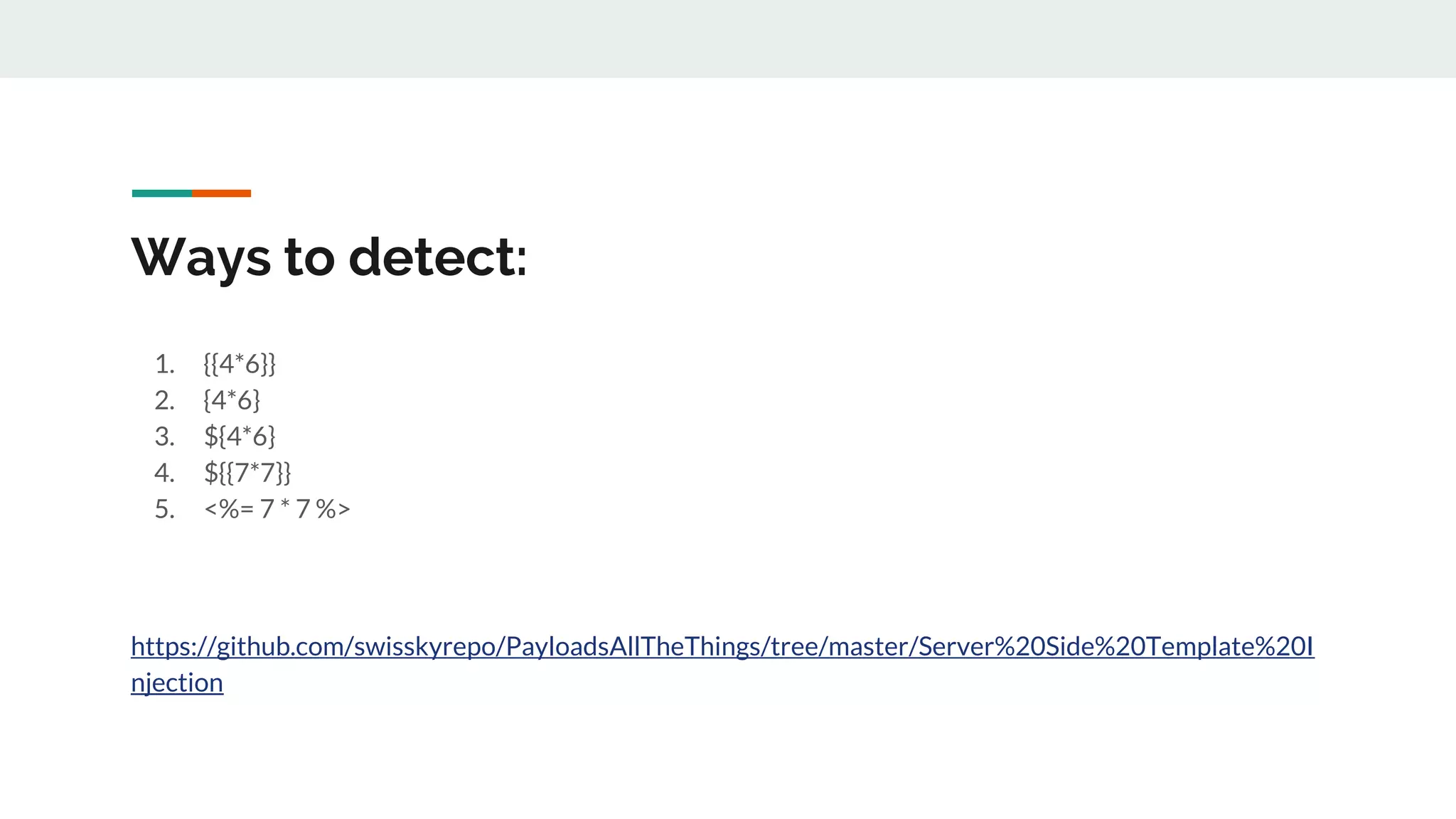Select the ${4*6} payload line
1456x819 pixels.
(x=240, y=437)
